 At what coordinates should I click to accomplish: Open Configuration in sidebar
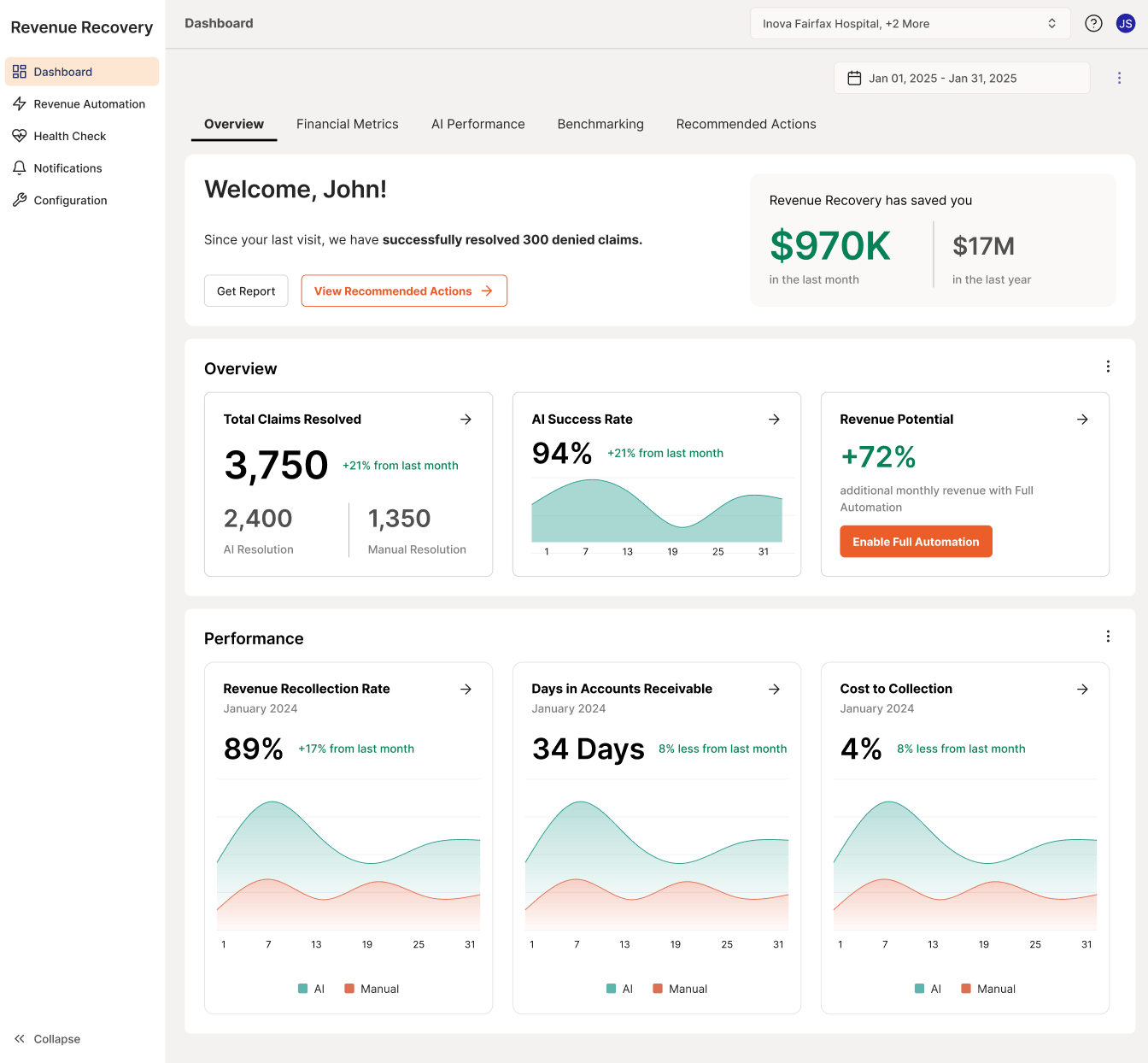pyautogui.click(x=82, y=200)
